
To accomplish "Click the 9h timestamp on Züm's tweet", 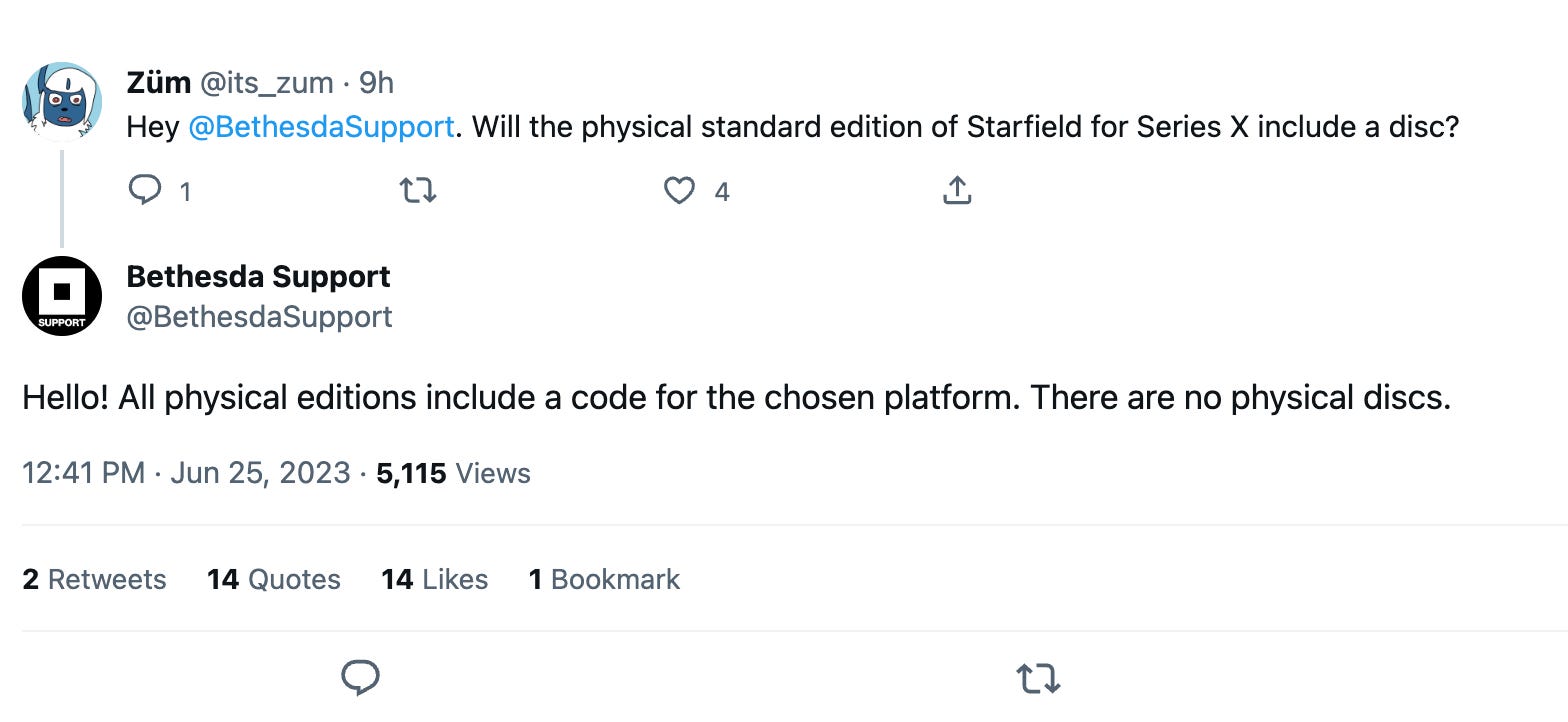I will pos(376,82).
